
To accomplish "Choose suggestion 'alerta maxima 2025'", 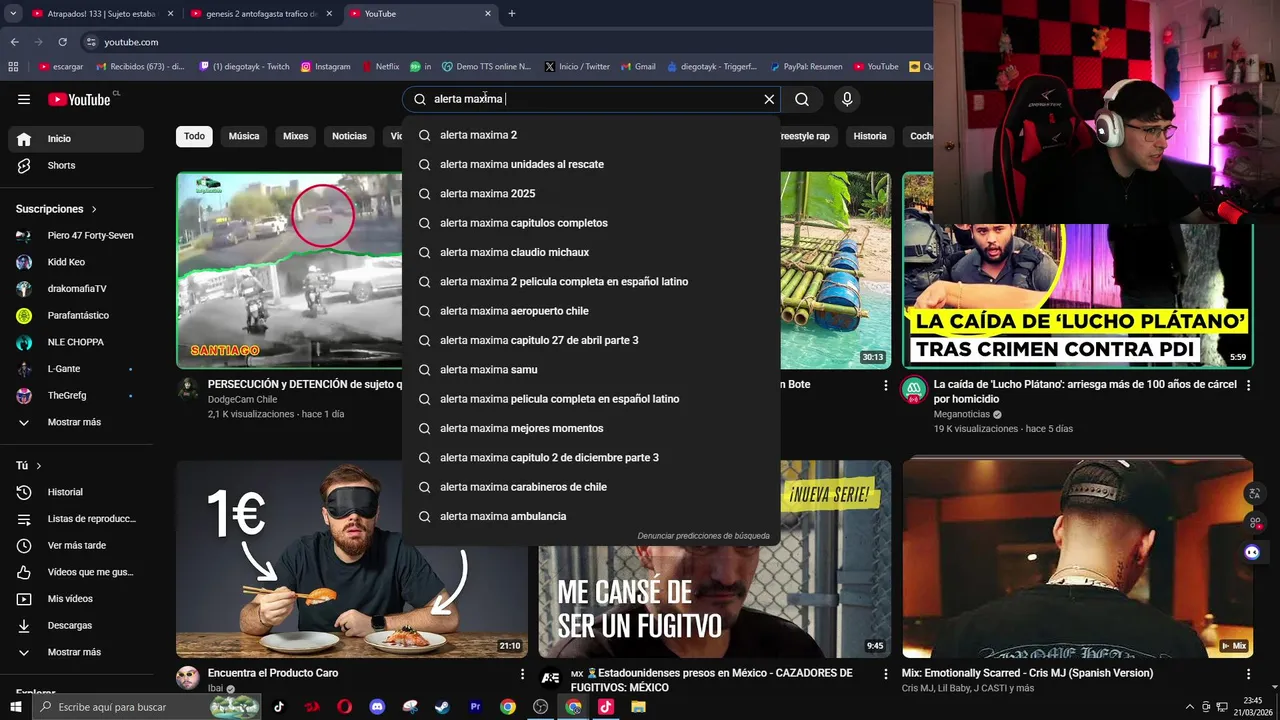I will point(591,194).
